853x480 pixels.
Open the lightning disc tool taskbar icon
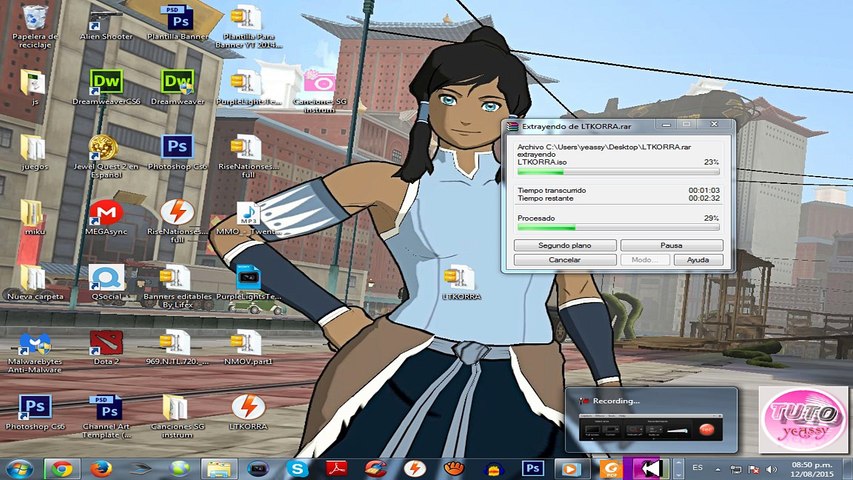coord(415,469)
